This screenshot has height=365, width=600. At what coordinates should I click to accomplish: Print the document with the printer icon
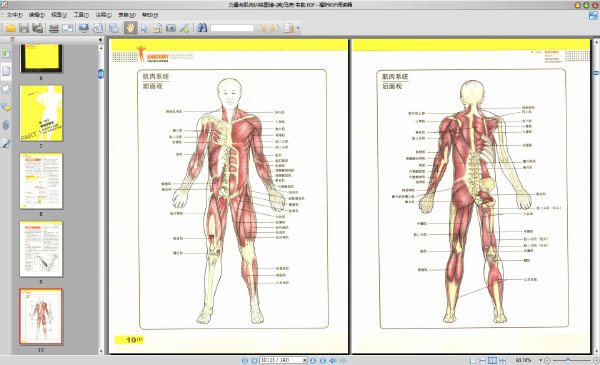54,28
